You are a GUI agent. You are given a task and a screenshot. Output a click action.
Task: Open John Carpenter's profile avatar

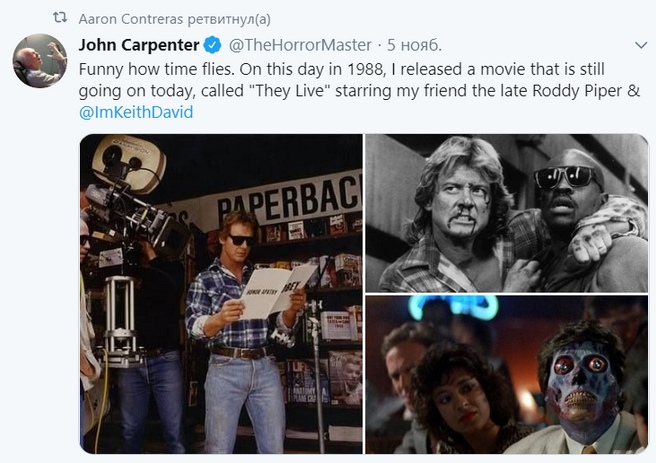[x=40, y=61]
